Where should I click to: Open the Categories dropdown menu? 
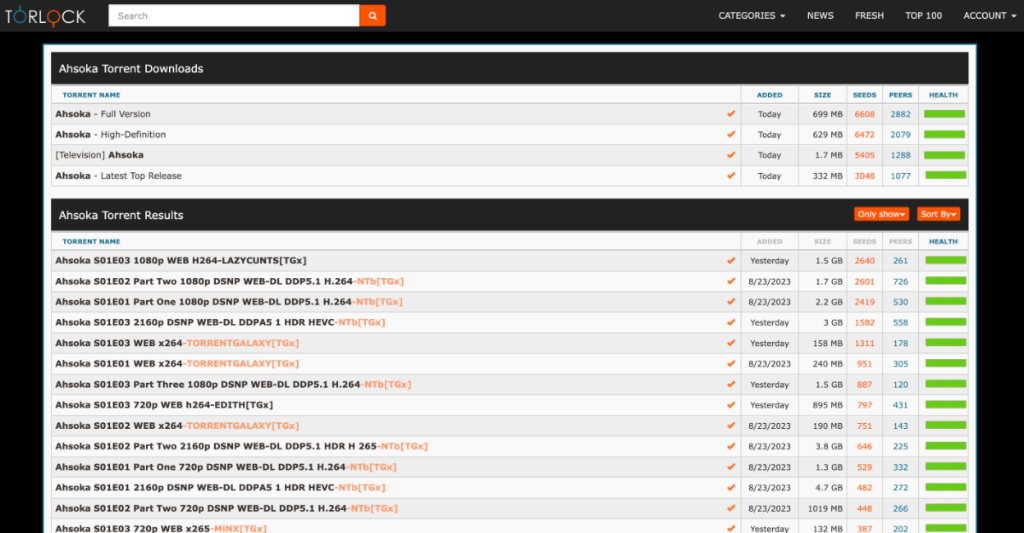752,16
